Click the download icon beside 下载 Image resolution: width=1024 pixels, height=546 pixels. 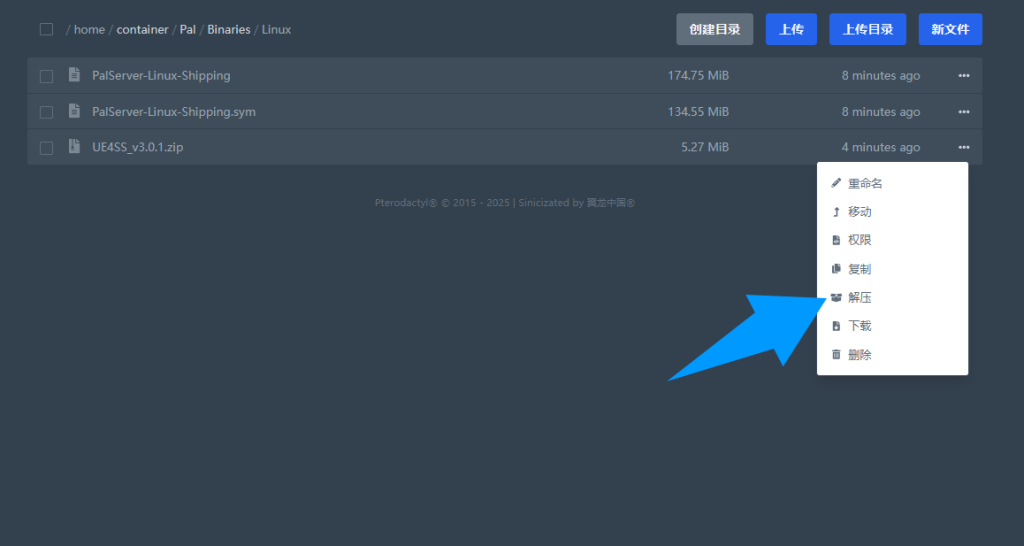836,326
